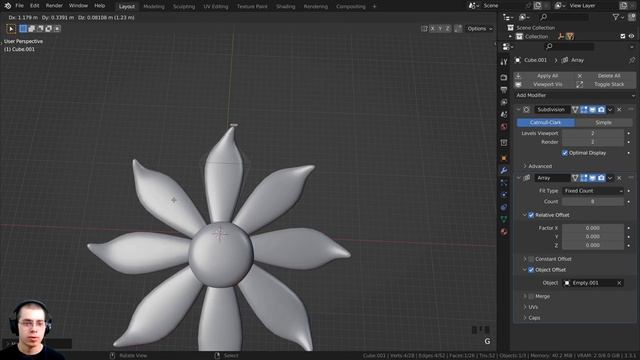Switch to the UV Editing workspace tab
Image resolution: width=640 pixels, height=360 pixels.
coord(216,7)
